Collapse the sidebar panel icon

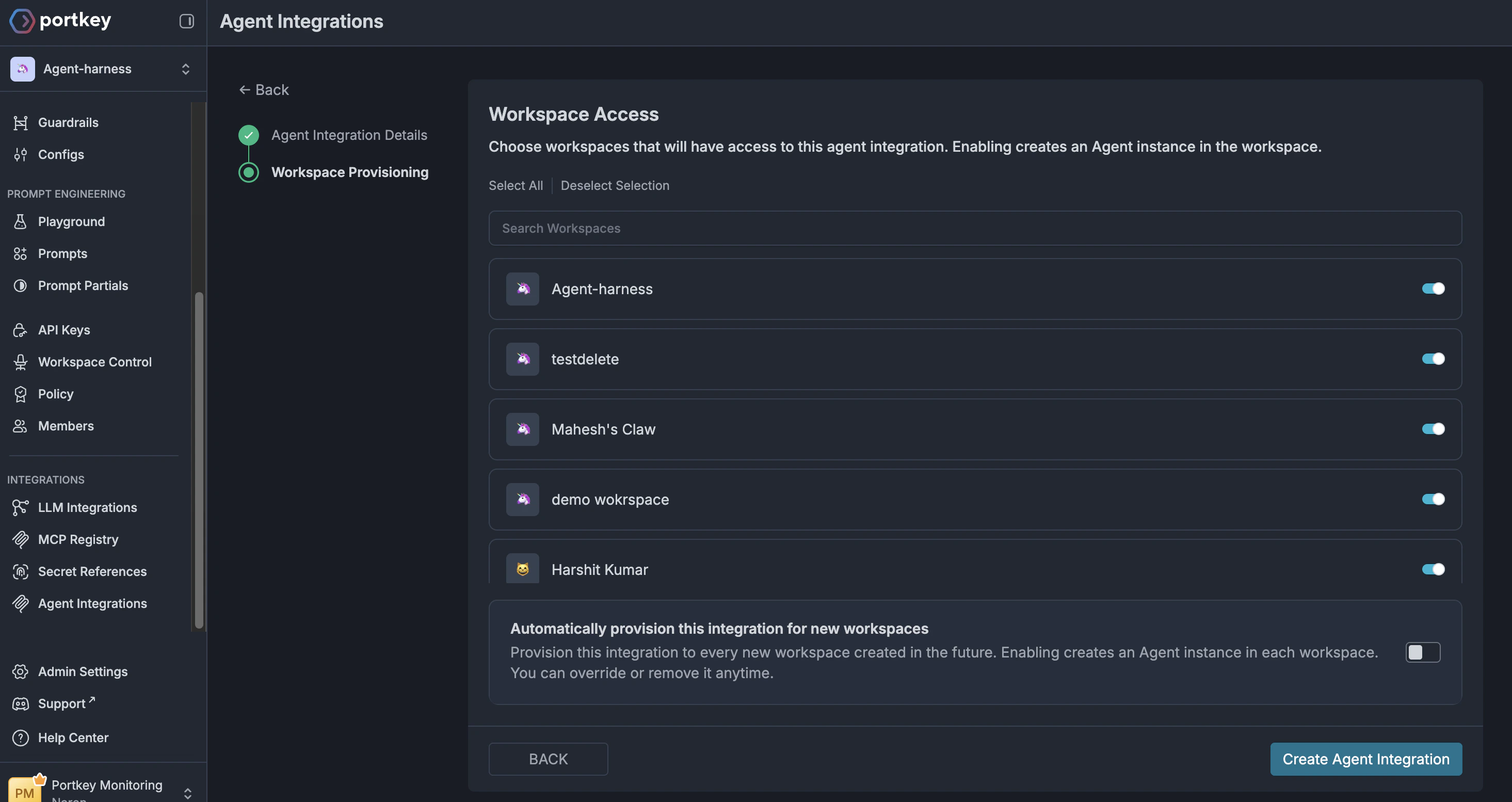click(187, 21)
